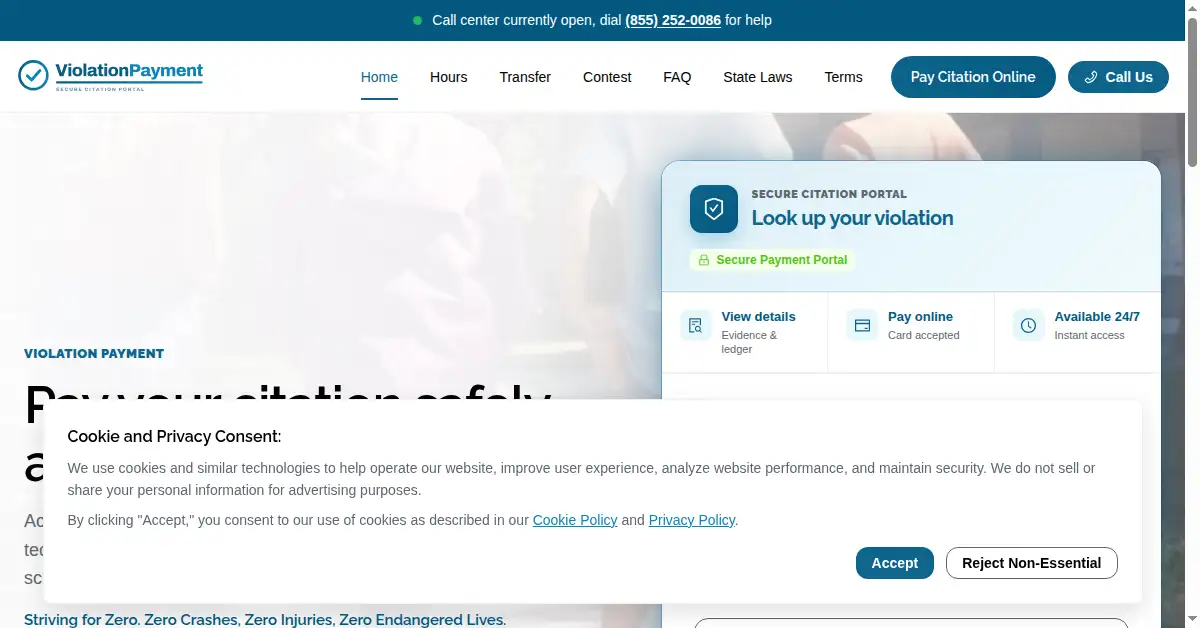This screenshot has width=1200, height=628.
Task: Click the 'View details' label
Action: pos(759,317)
